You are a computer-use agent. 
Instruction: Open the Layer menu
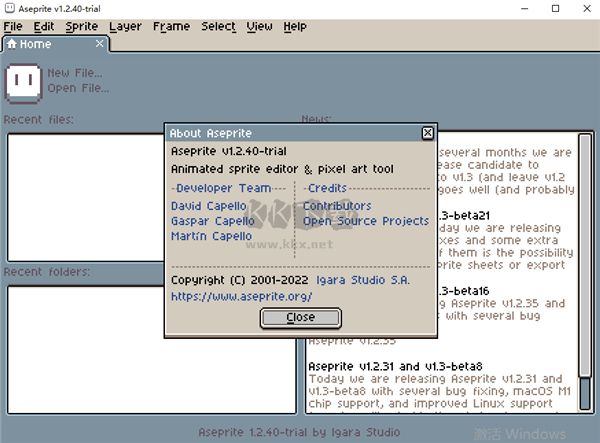click(x=125, y=26)
